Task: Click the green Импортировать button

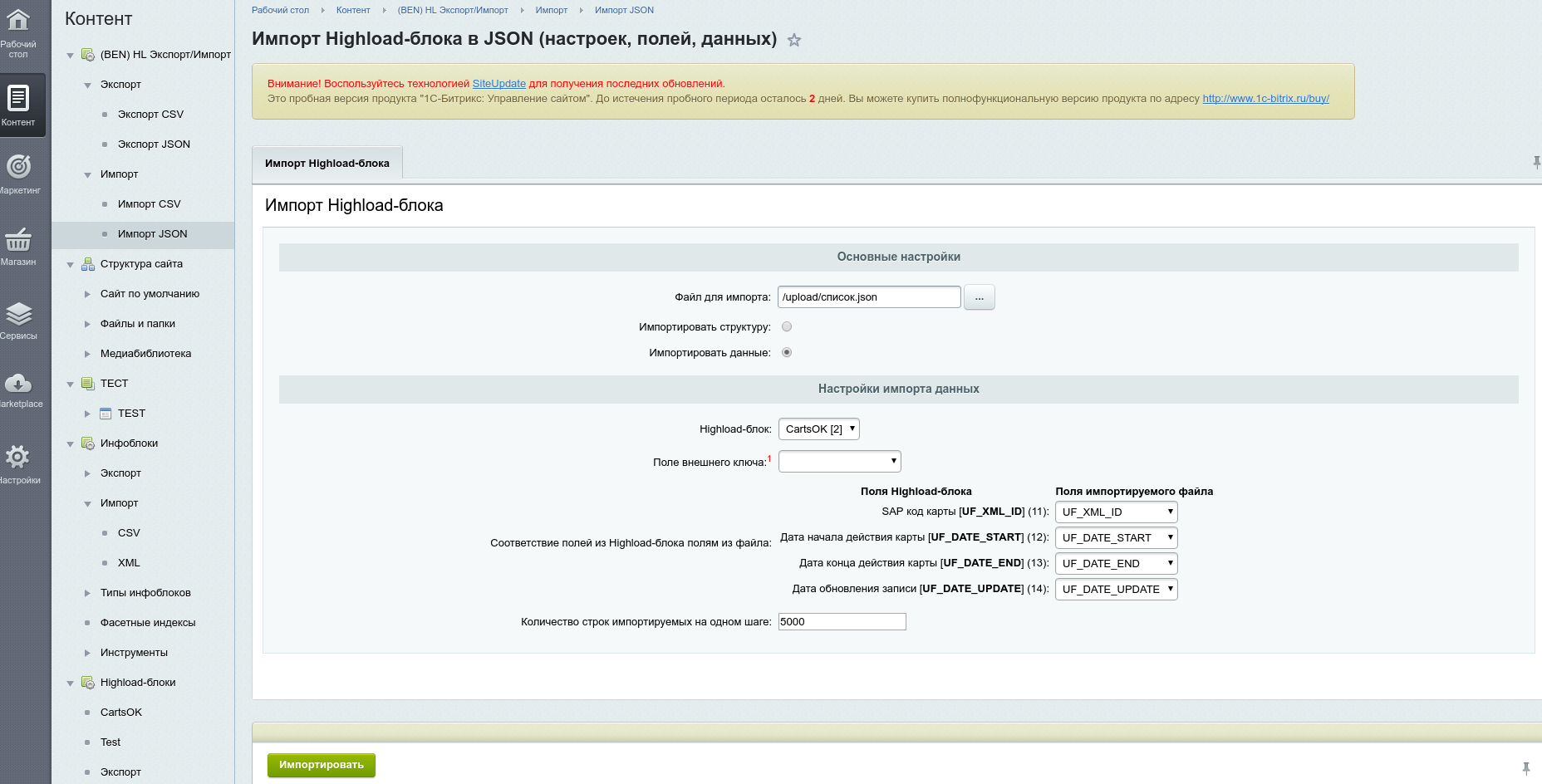Action: point(322,765)
